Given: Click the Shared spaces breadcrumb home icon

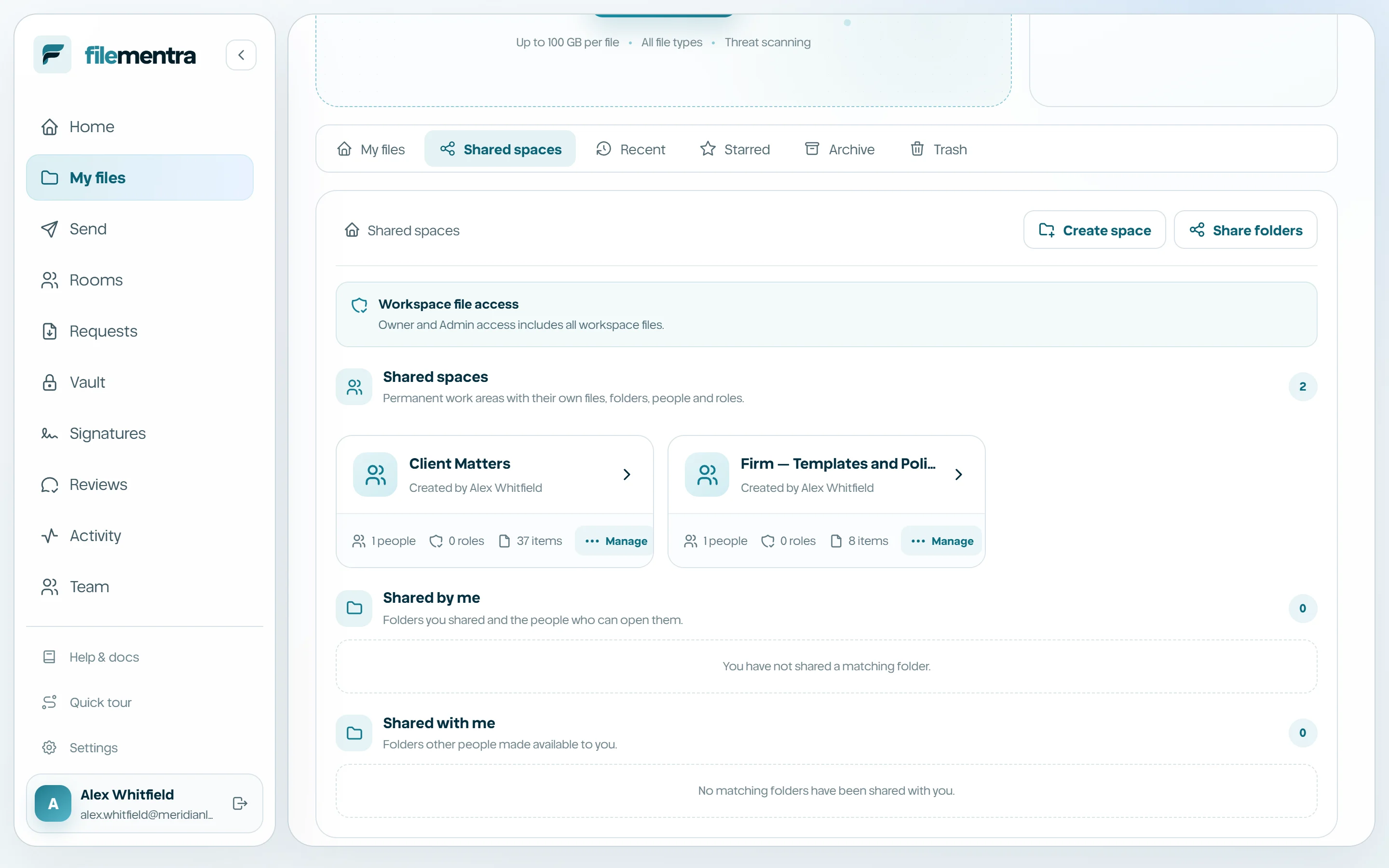Looking at the screenshot, I should [352, 230].
